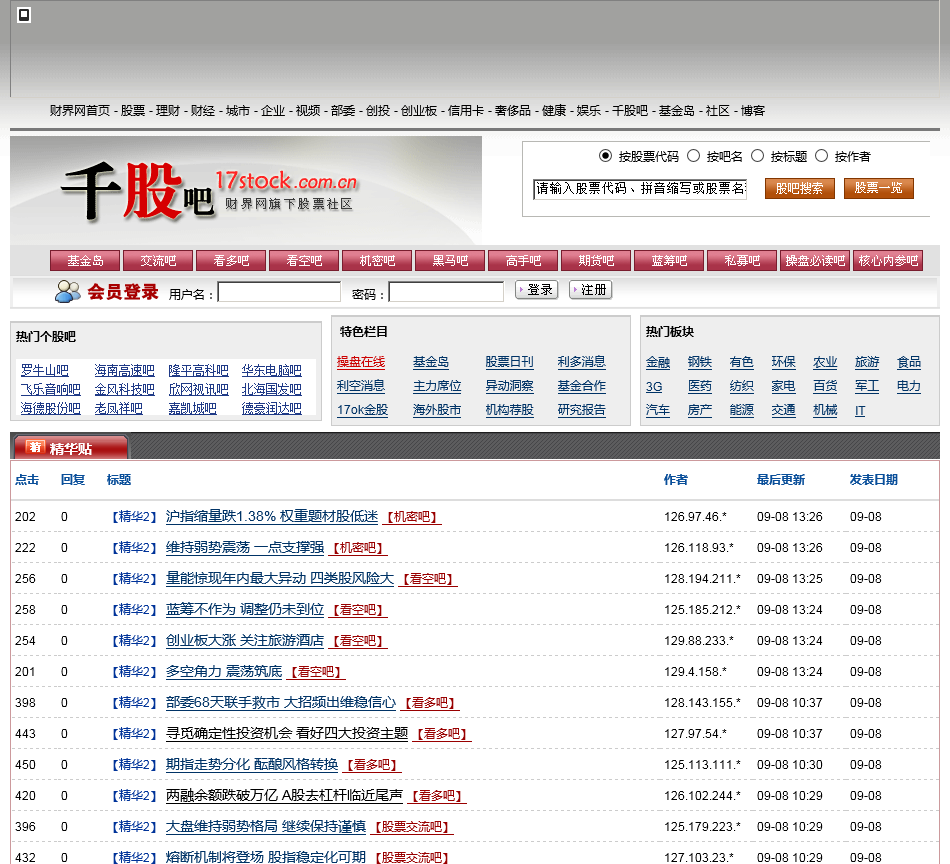Click the 千股吧 site logo
This screenshot has width=950, height=864.
click(x=209, y=191)
